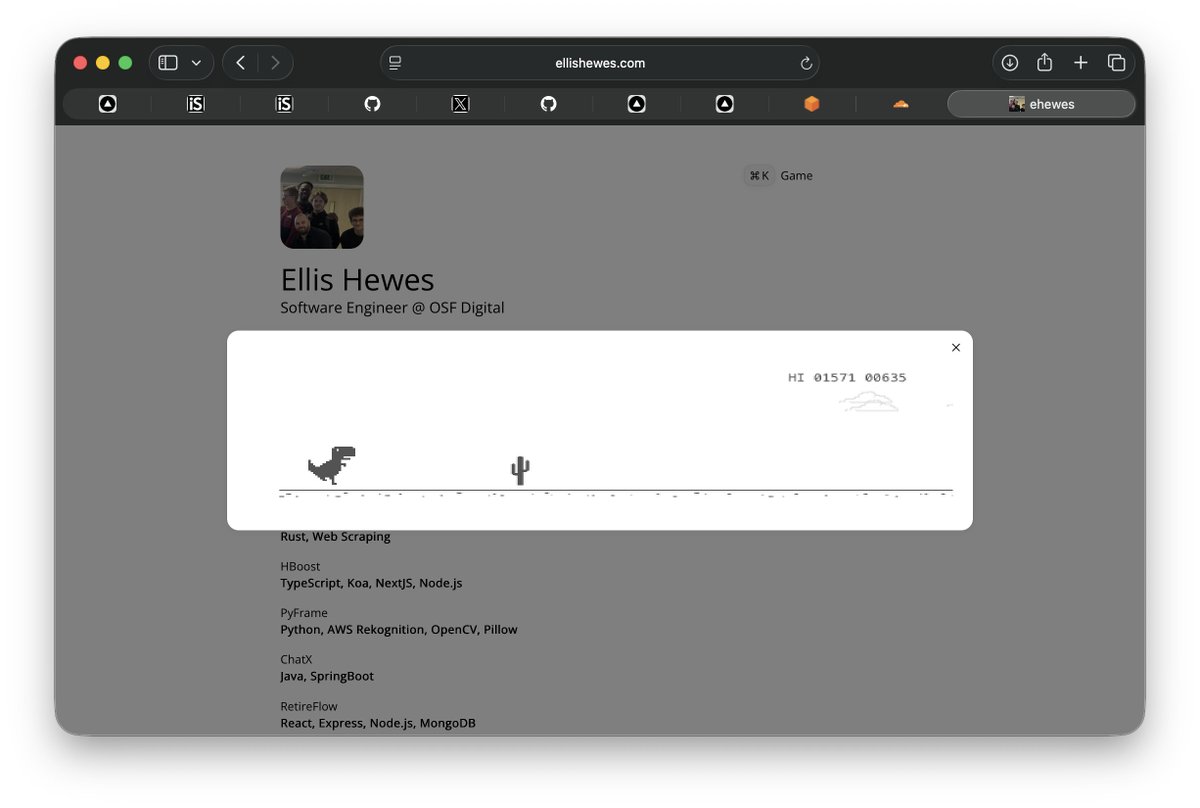1200x808 pixels.
Task: Click the PyFrame project title
Action: coord(304,613)
